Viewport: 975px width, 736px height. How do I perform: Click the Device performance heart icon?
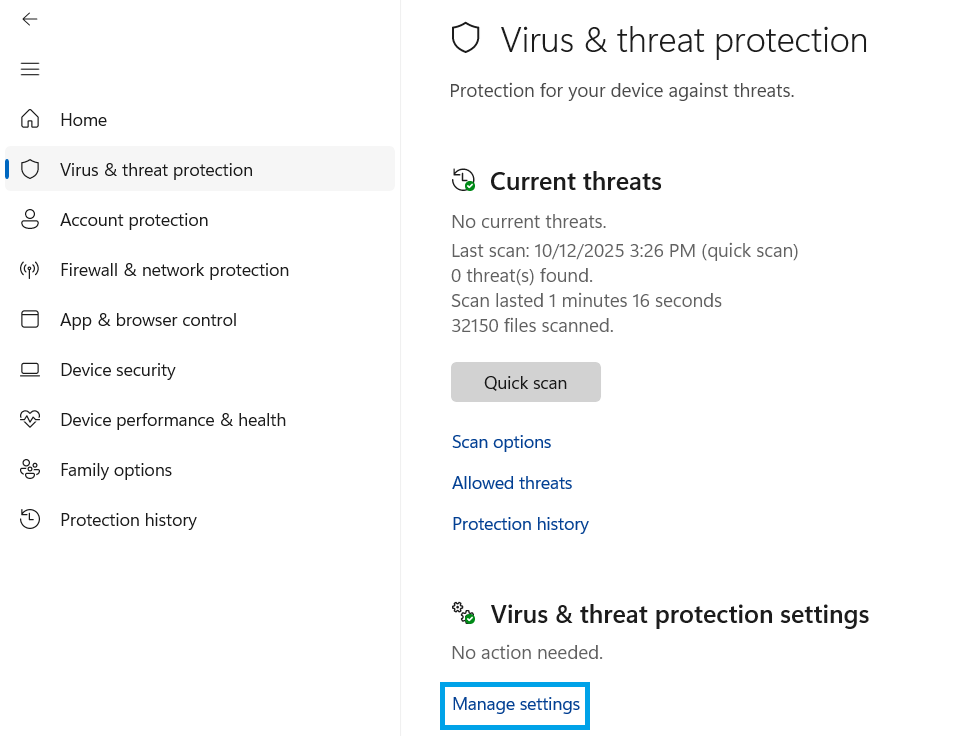pos(30,420)
